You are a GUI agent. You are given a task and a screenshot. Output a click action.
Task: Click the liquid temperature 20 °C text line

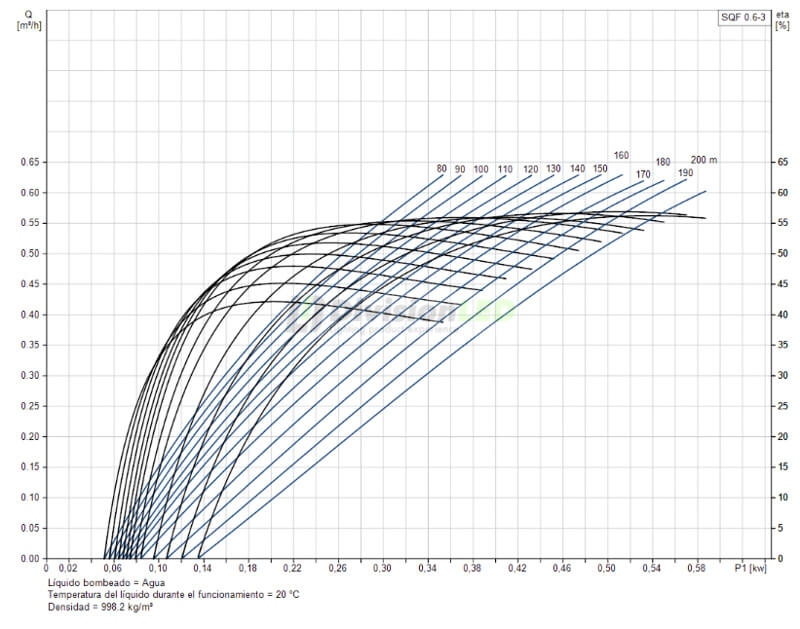173,594
